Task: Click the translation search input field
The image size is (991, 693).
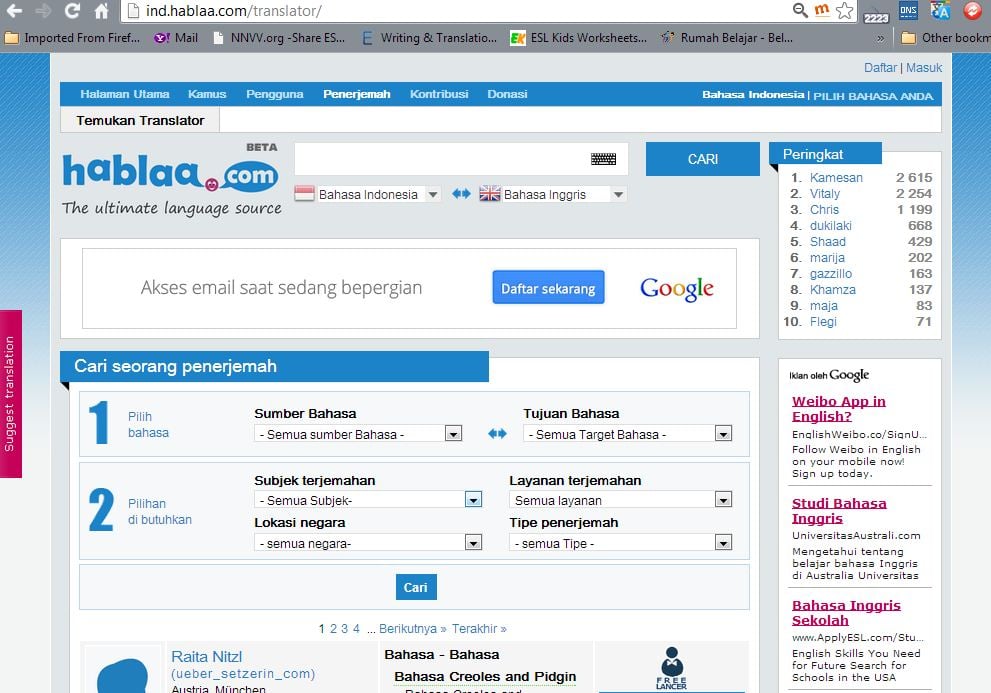Action: pyautogui.click(x=440, y=159)
